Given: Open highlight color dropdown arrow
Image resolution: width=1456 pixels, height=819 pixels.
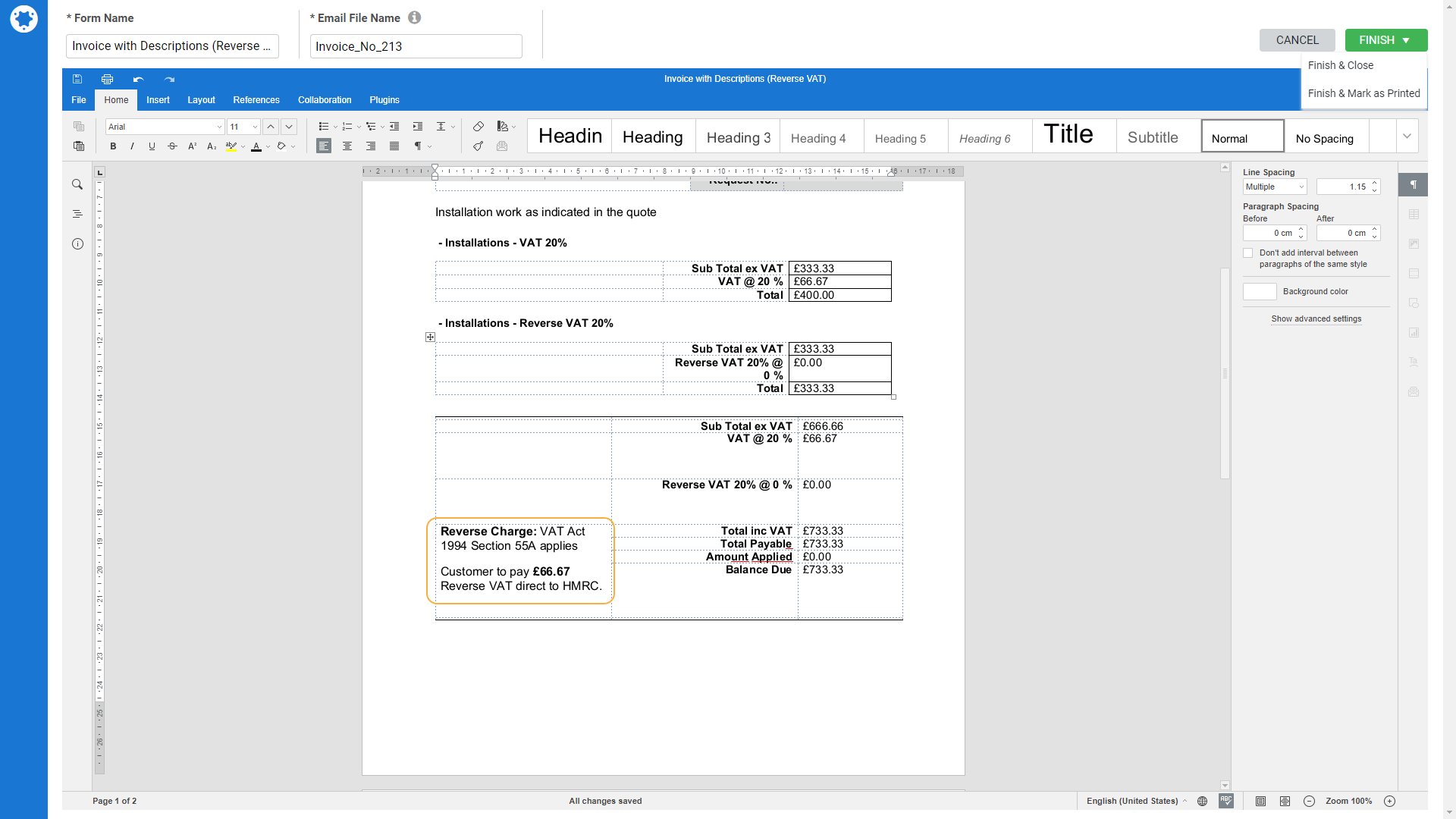Looking at the screenshot, I should tap(243, 146).
